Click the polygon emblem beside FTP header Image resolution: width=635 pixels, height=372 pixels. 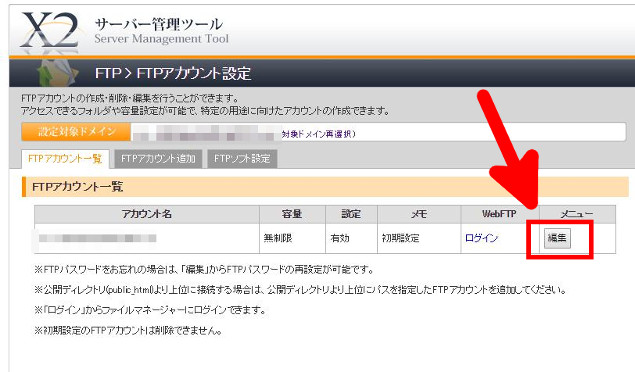[57, 73]
